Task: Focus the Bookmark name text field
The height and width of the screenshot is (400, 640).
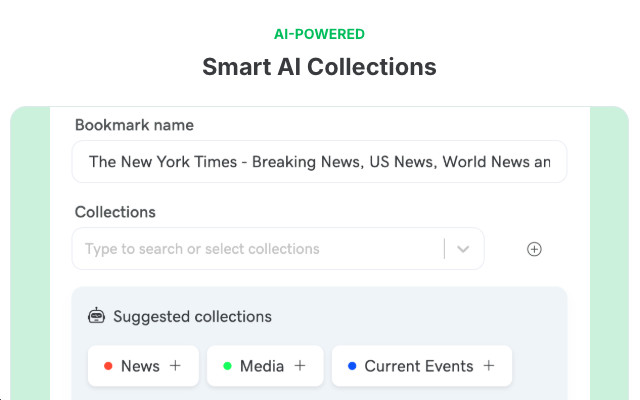Action: (x=319, y=162)
